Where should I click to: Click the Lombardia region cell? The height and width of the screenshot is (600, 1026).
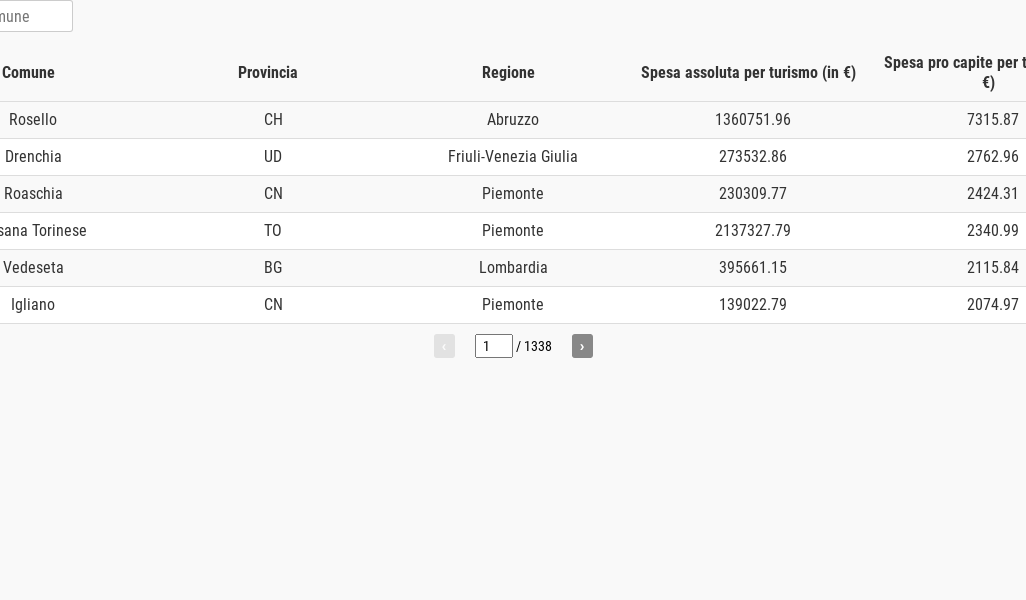coord(513,268)
